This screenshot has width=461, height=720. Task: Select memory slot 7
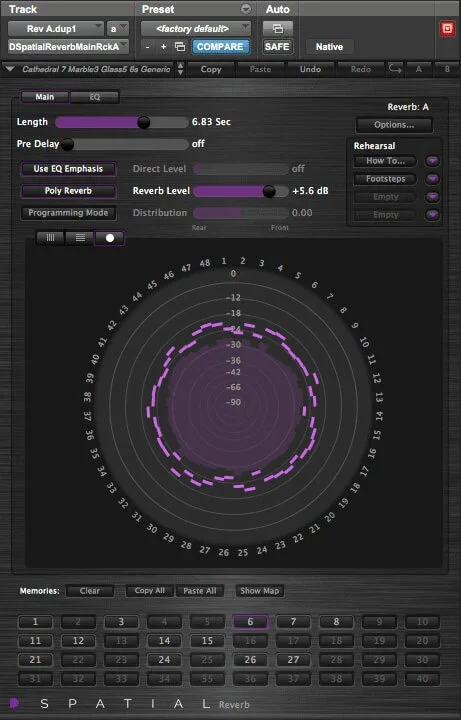pyautogui.click(x=293, y=622)
